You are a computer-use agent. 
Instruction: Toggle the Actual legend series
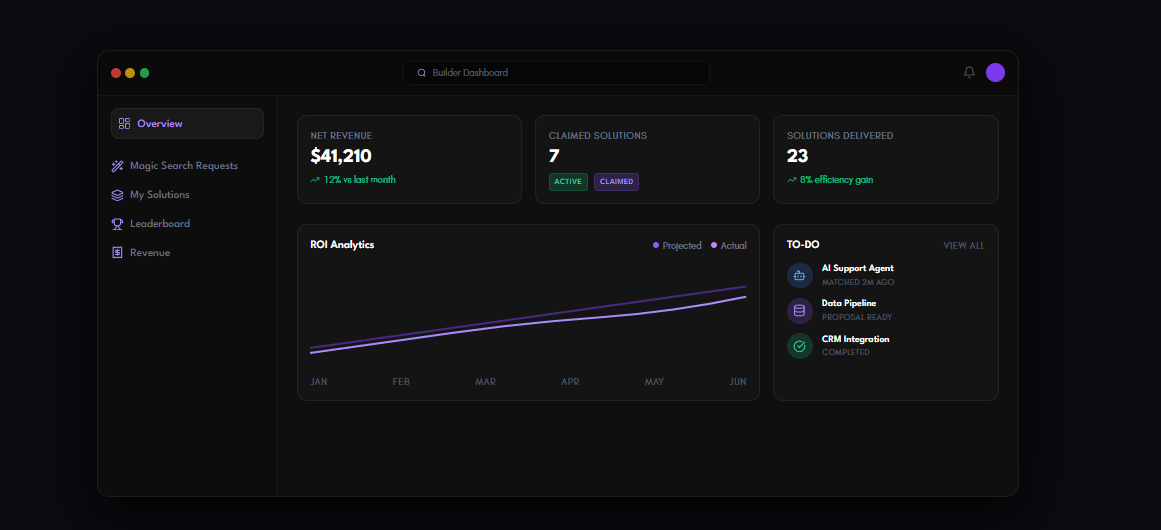[x=729, y=246]
